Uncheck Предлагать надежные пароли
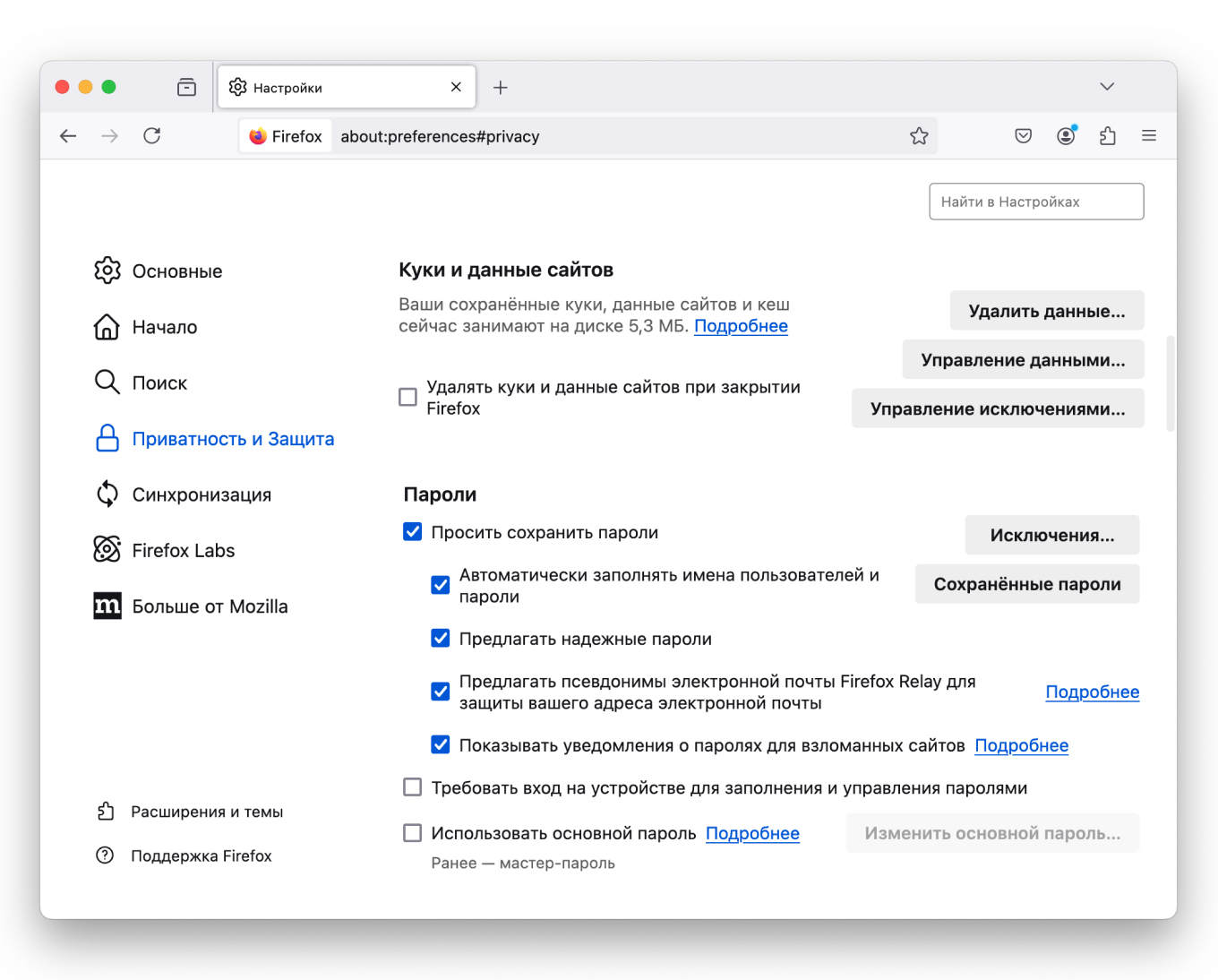The width and height of the screenshot is (1218, 980). 440,638
